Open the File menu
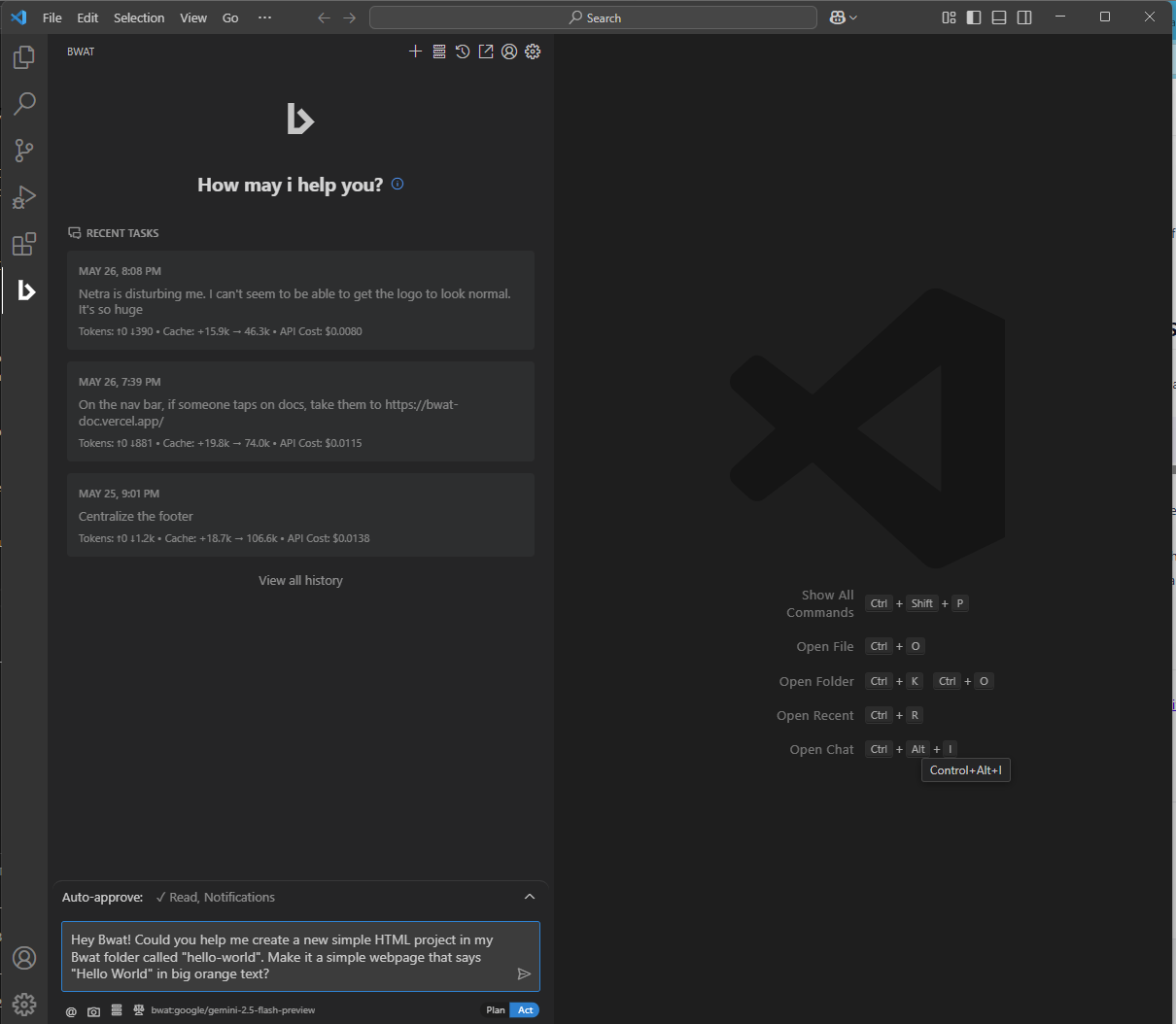 [x=52, y=17]
